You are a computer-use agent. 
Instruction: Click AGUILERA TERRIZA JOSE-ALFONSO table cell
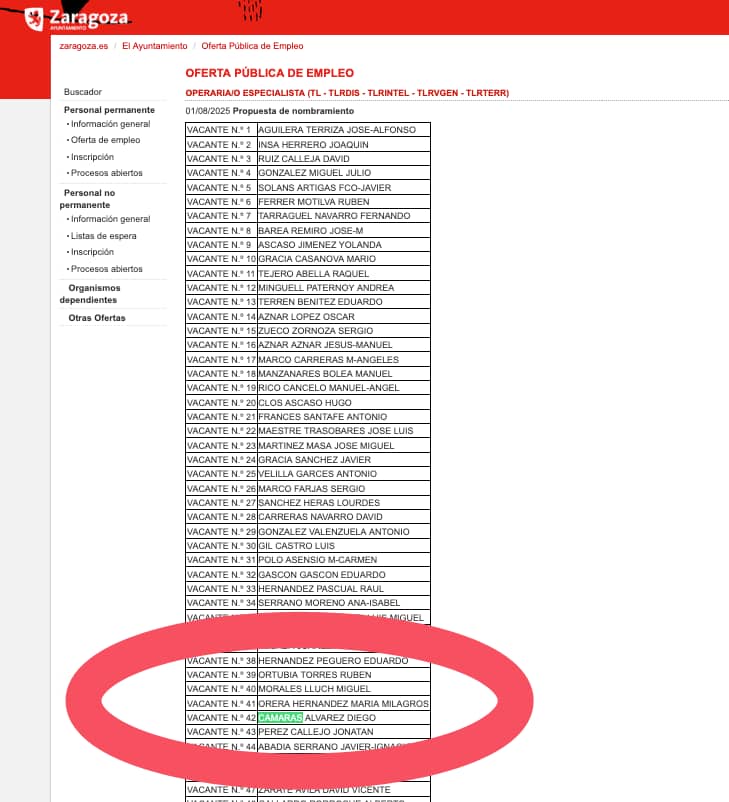click(343, 130)
